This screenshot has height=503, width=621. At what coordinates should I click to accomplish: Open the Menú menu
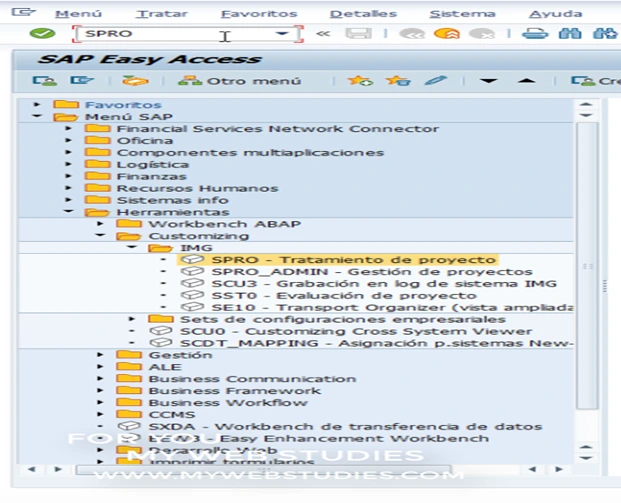pos(78,14)
